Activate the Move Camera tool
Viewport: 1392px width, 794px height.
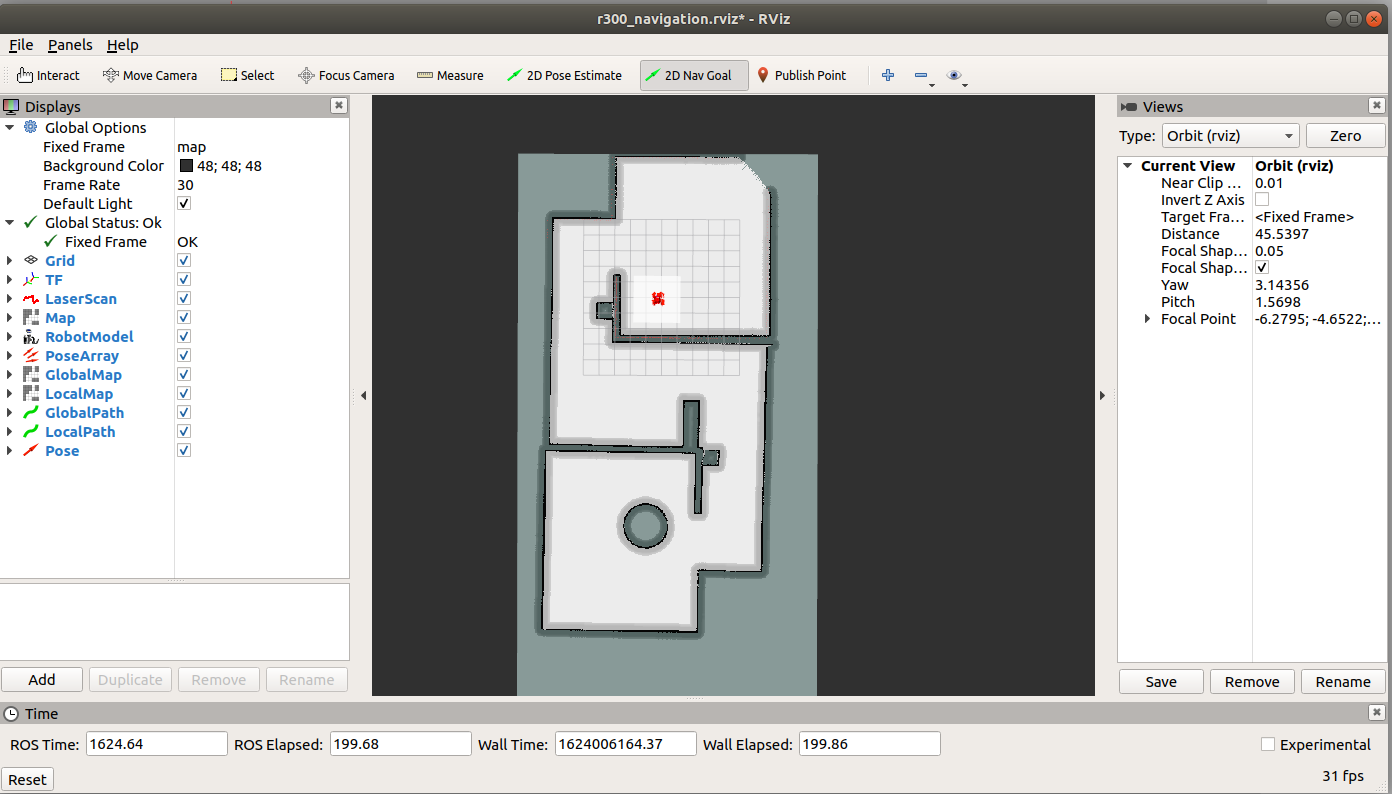[150, 75]
